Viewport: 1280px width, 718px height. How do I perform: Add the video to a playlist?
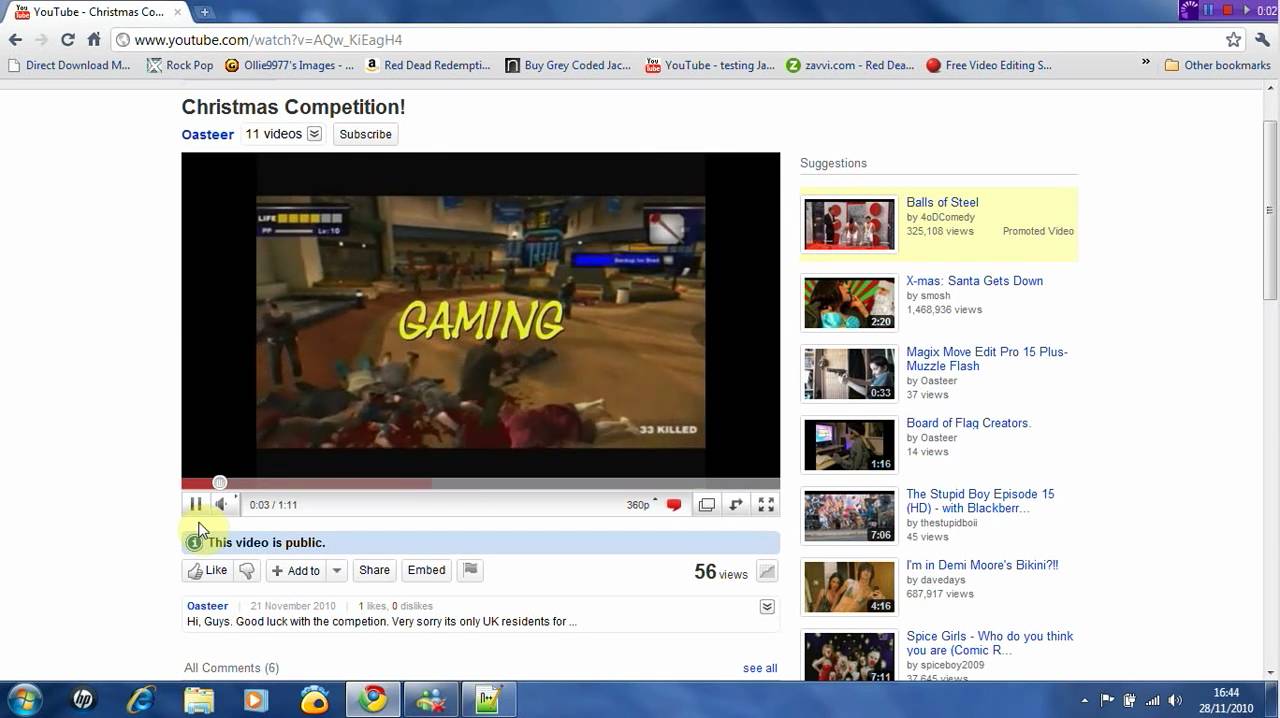point(296,571)
